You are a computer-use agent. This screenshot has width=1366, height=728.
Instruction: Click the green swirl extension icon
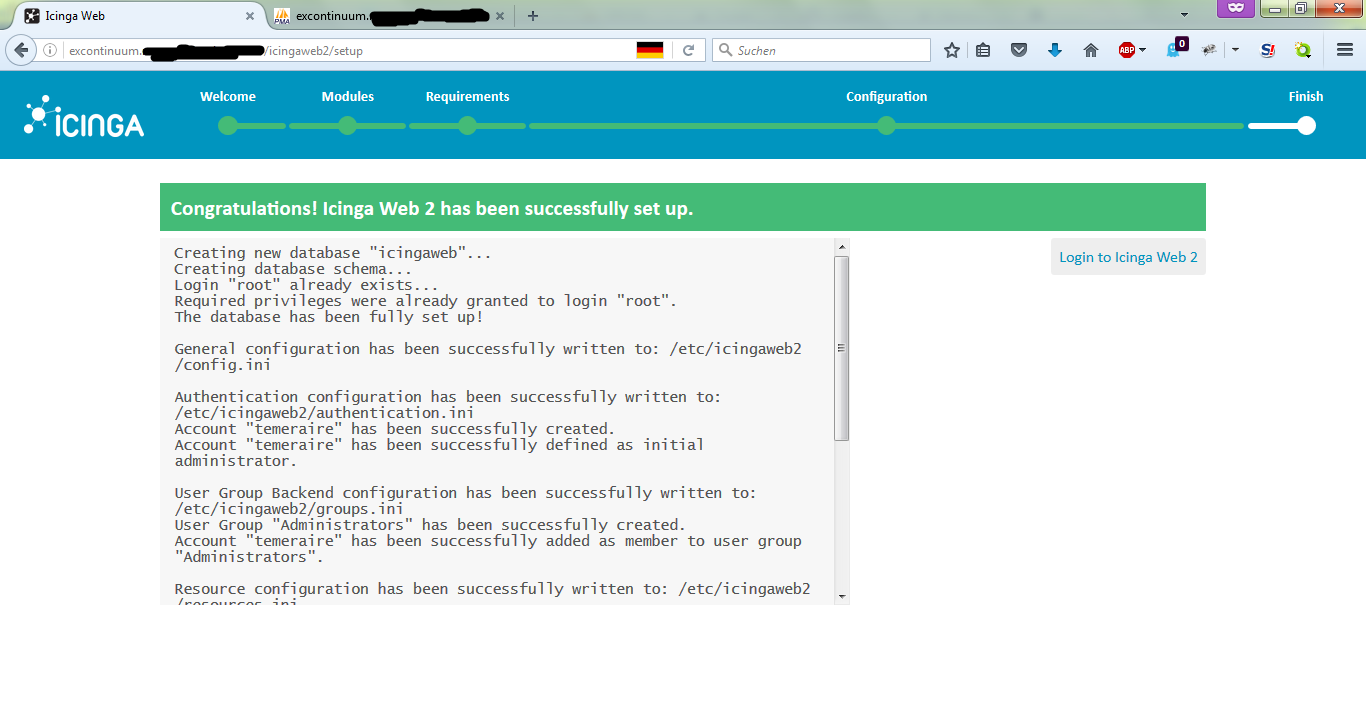pyautogui.click(x=1303, y=50)
